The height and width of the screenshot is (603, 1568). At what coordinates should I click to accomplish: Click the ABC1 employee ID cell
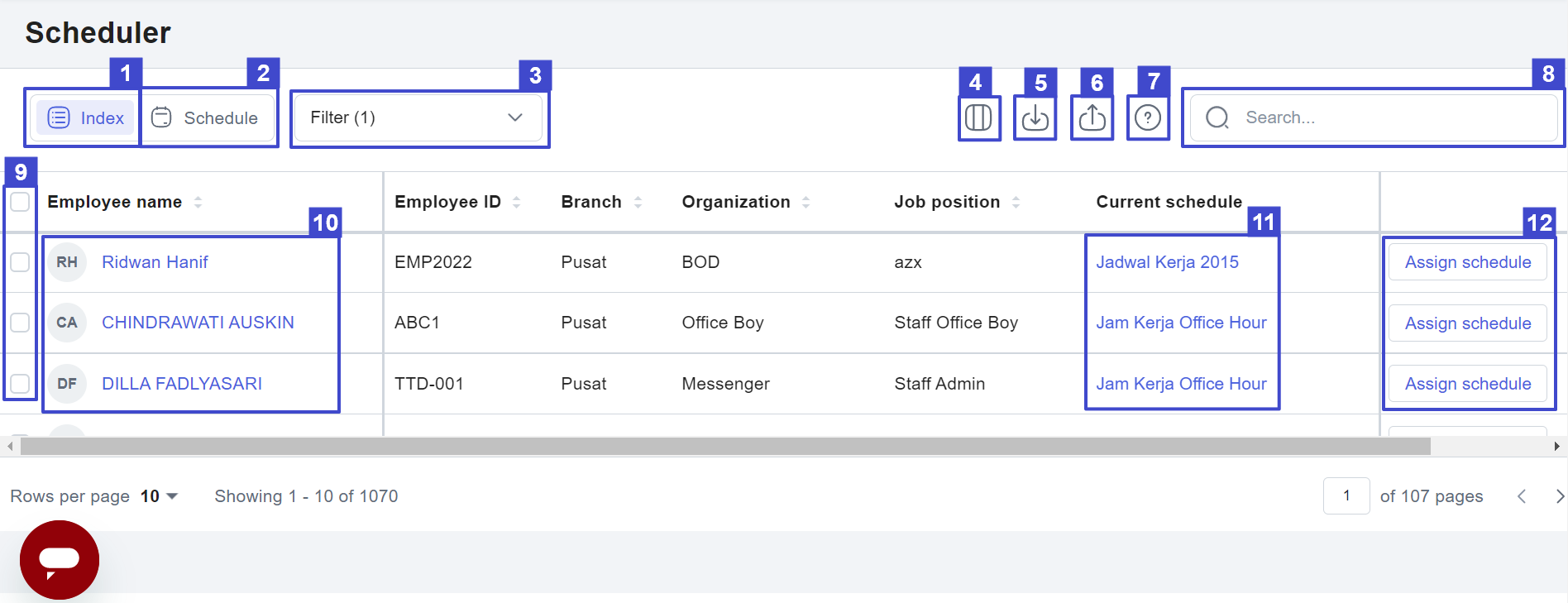click(x=417, y=323)
